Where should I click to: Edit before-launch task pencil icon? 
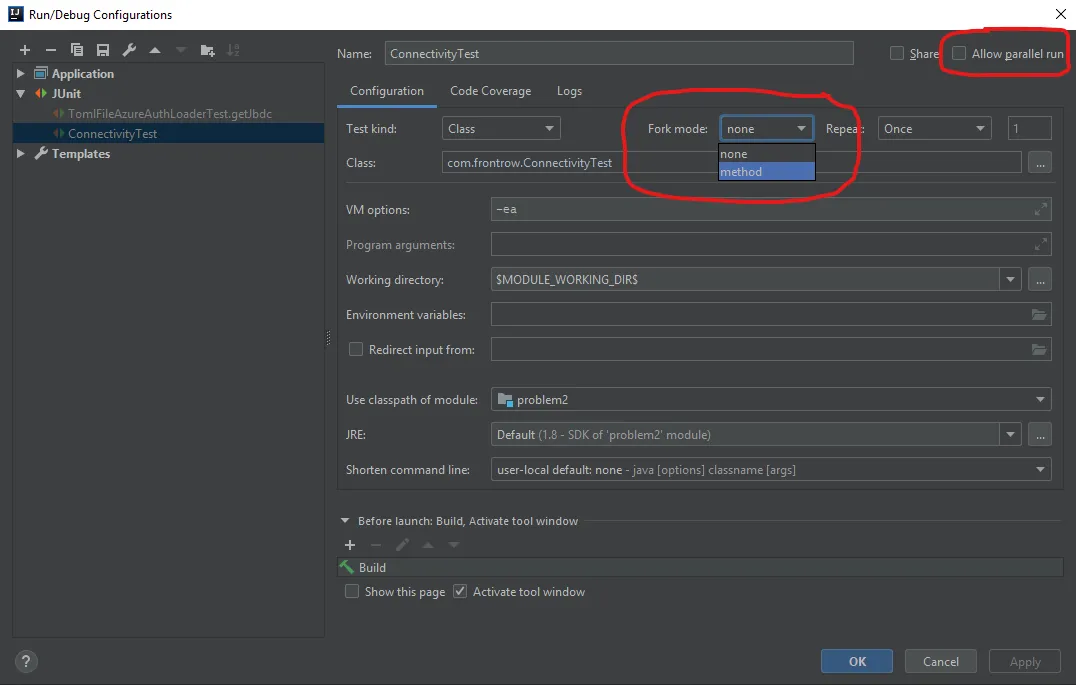click(402, 545)
